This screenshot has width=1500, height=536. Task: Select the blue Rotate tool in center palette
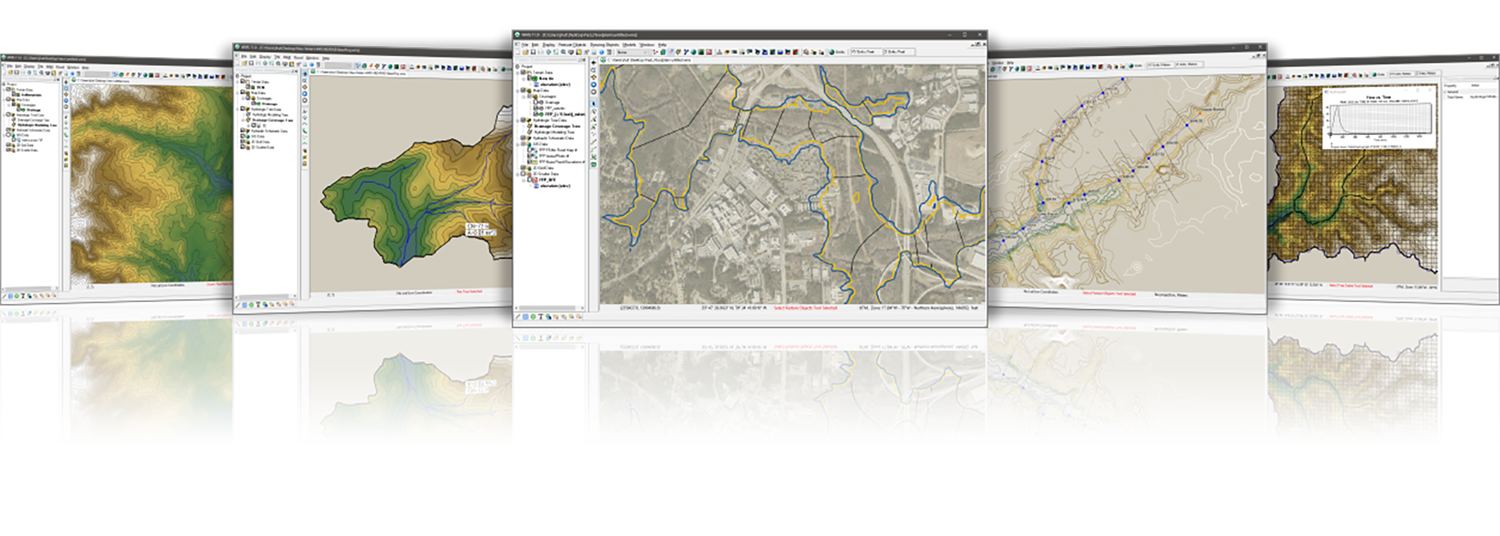click(x=594, y=85)
